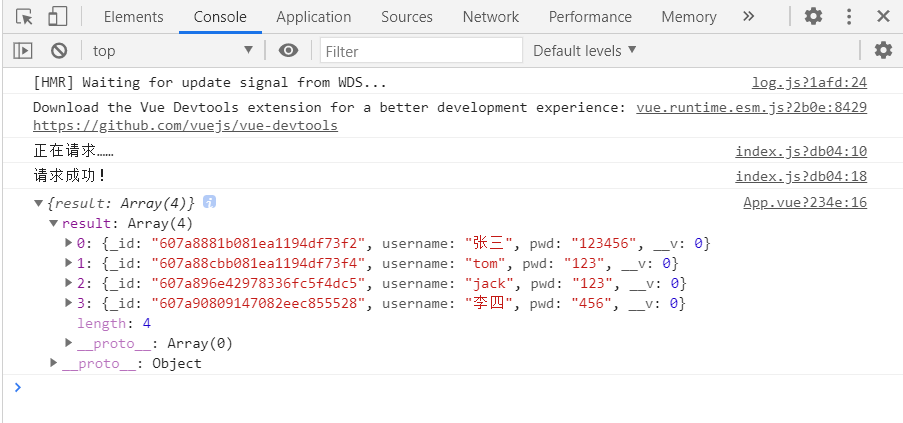Switch to the Elements tab
Image resolution: width=903 pixels, height=423 pixels.
coord(134,17)
